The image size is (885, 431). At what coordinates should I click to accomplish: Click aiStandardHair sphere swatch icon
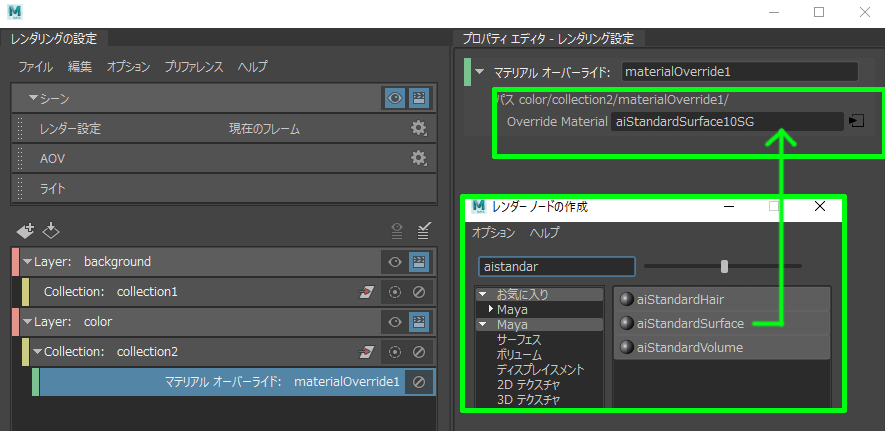626,300
